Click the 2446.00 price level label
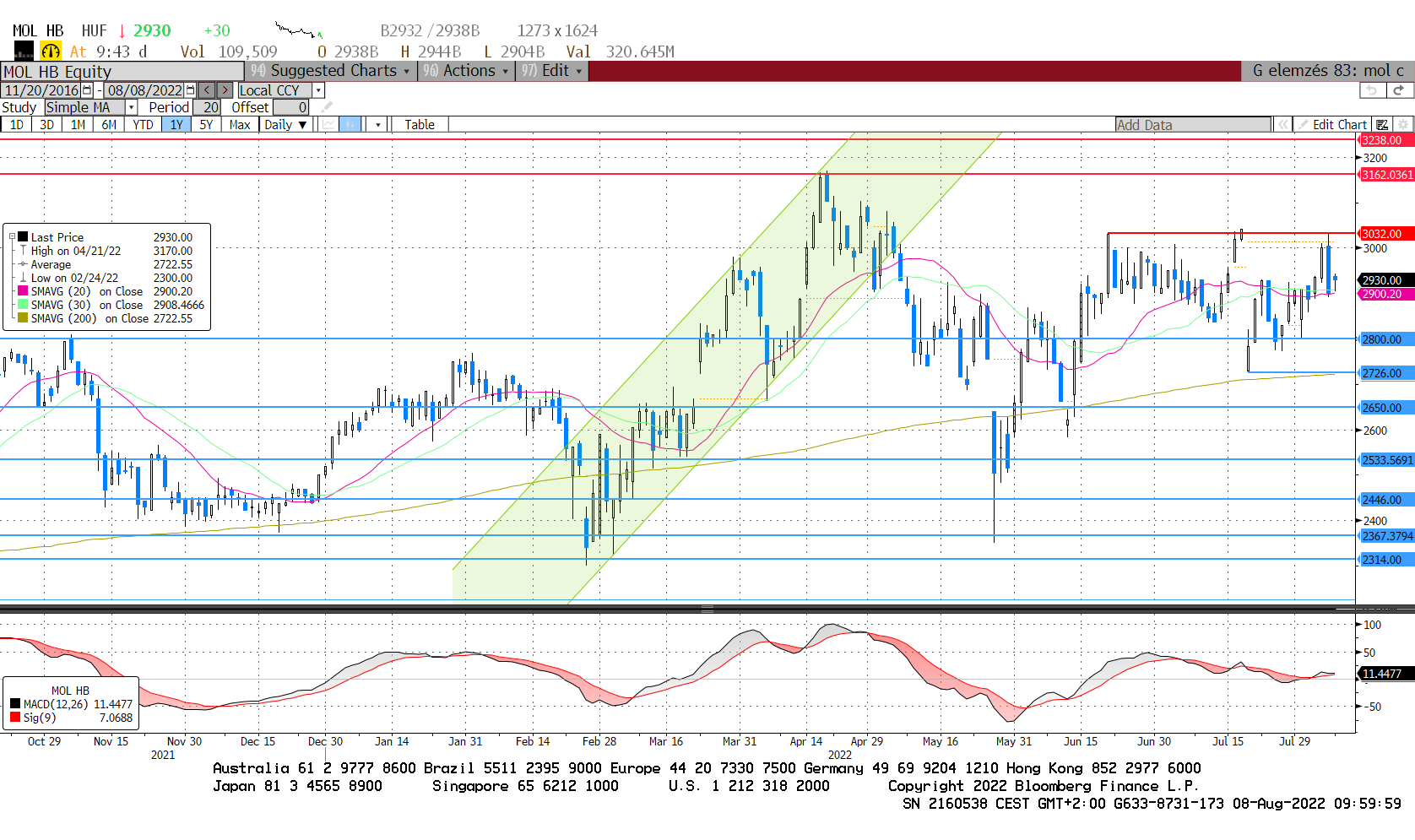1415x840 pixels. click(x=1385, y=500)
